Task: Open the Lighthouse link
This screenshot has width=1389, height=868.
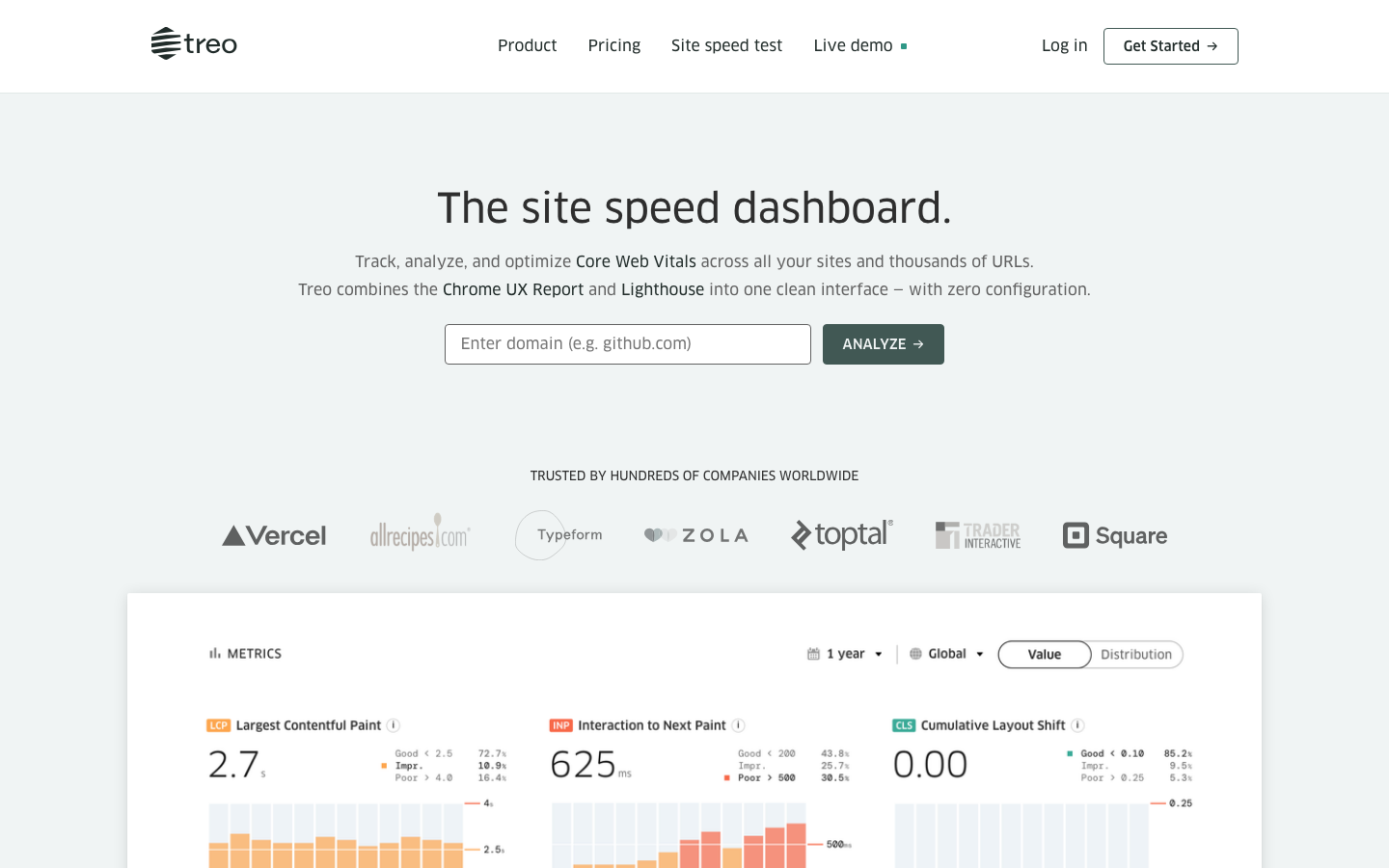Action: (663, 289)
